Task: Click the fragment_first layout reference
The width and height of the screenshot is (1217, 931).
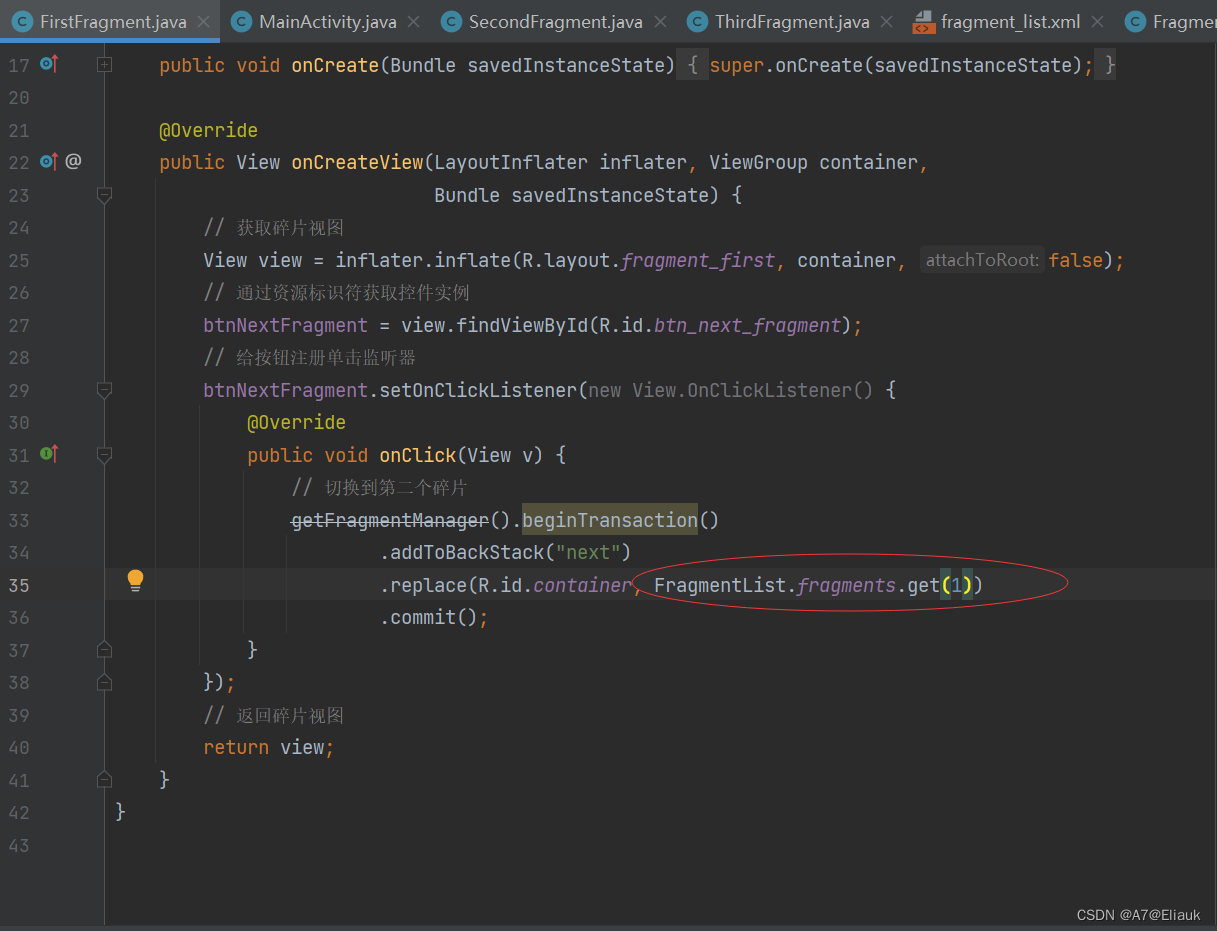Action: click(698, 260)
